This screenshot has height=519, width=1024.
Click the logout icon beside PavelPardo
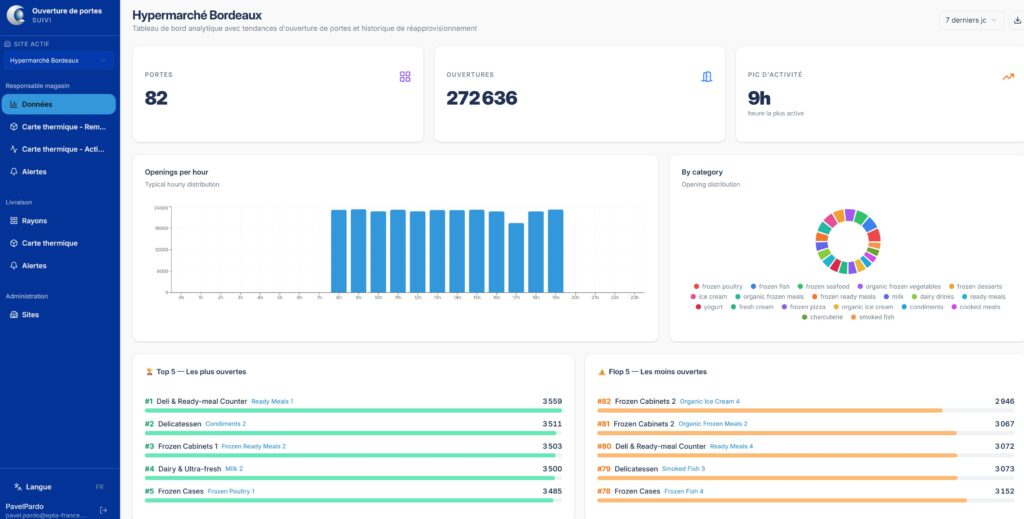104,510
